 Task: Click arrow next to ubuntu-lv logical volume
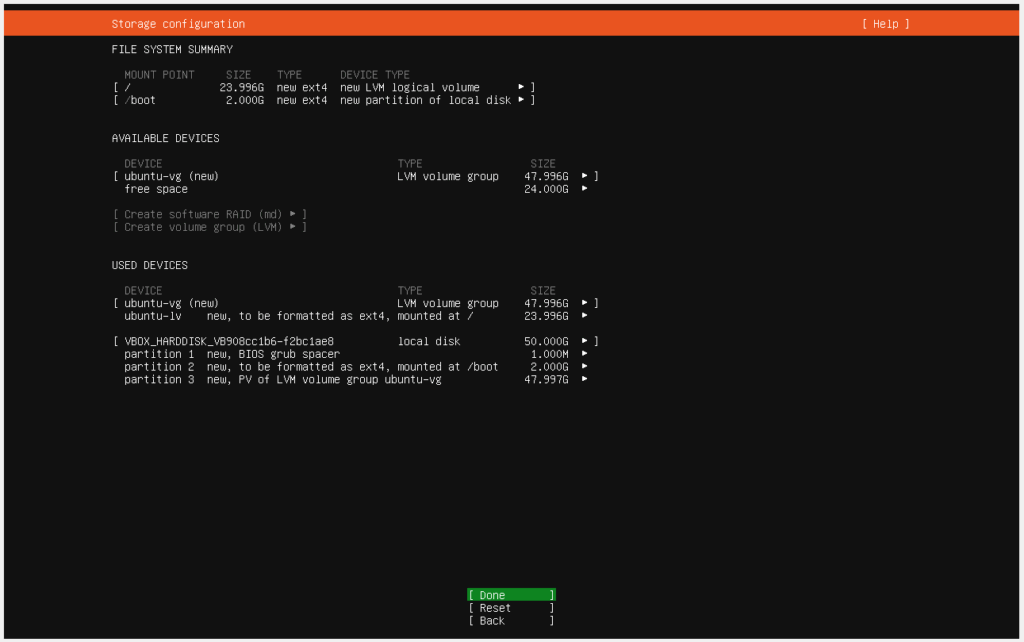click(x=585, y=316)
